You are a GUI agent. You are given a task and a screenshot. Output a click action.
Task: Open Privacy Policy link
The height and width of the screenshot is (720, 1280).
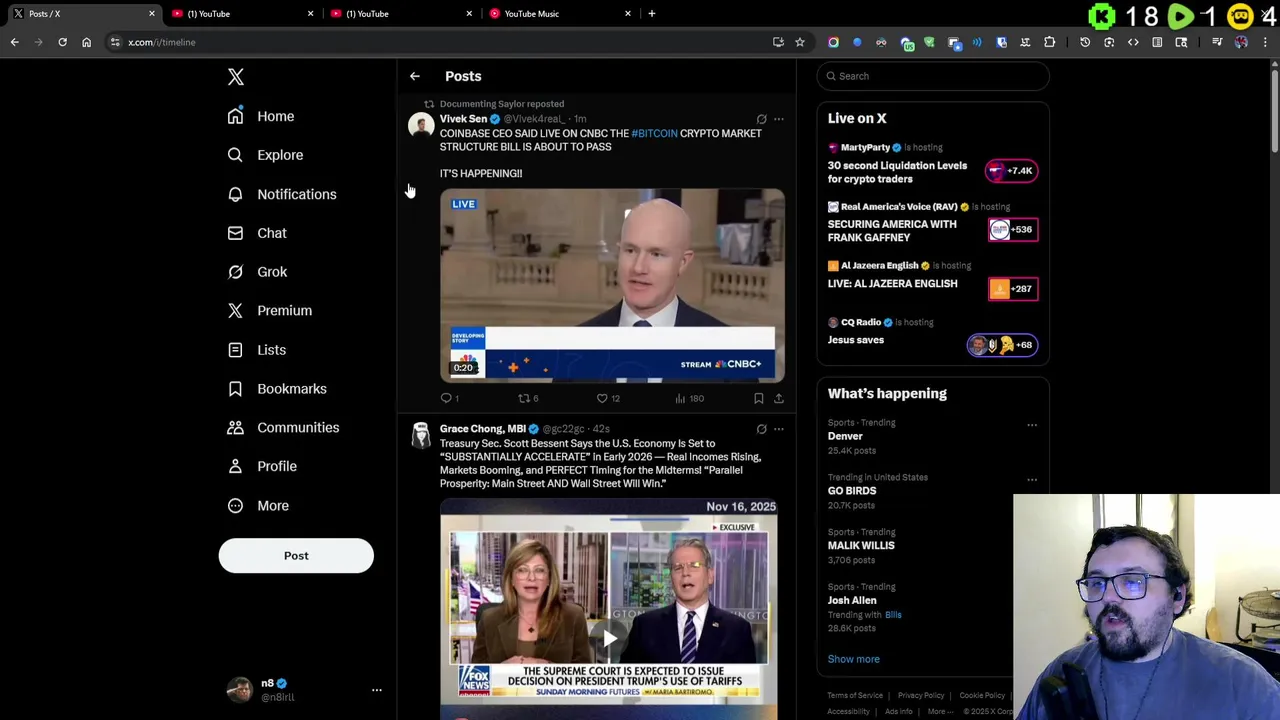coord(921,695)
